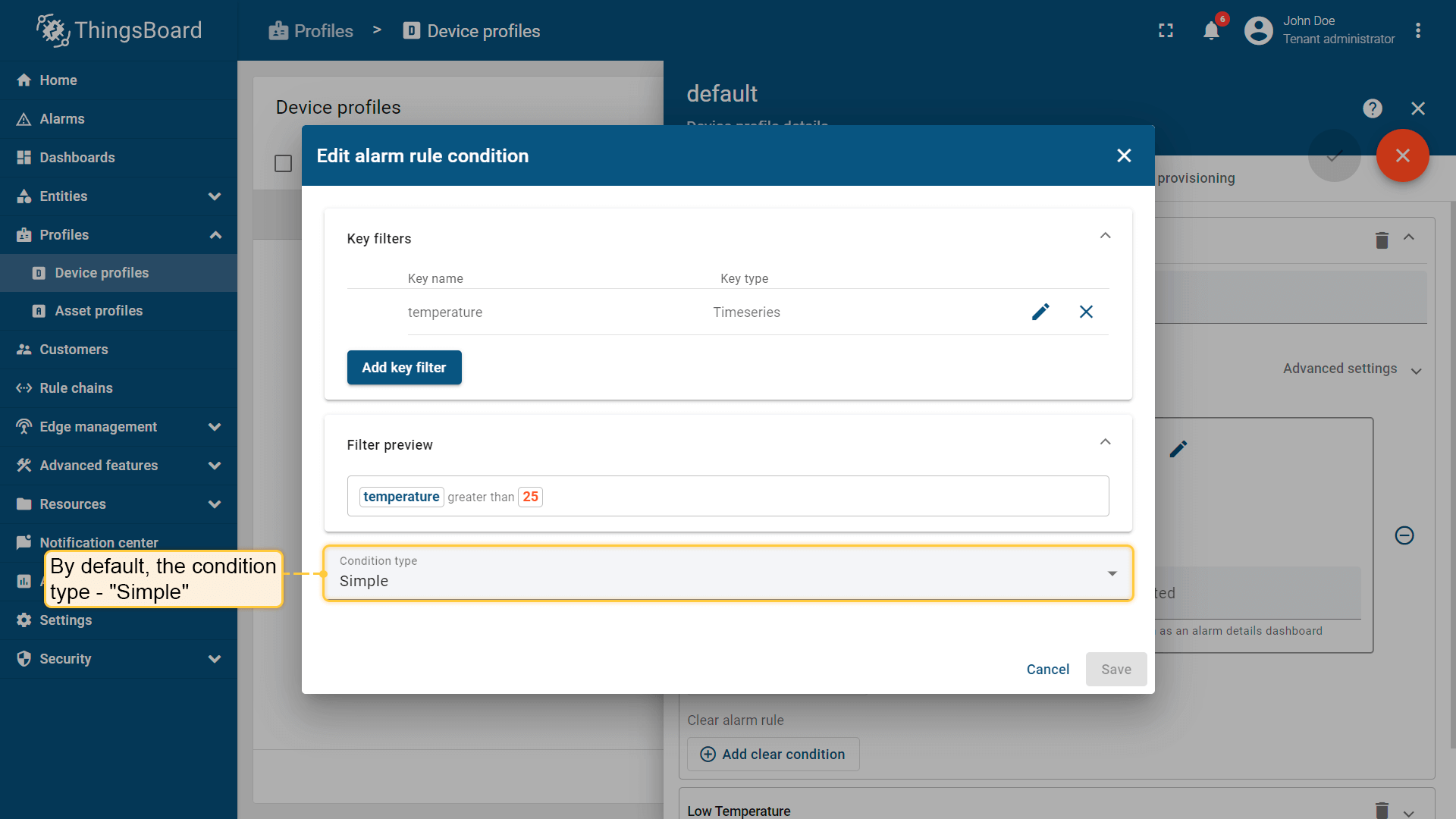
Task: Open the user menu three-dots icon
Action: tap(1418, 31)
